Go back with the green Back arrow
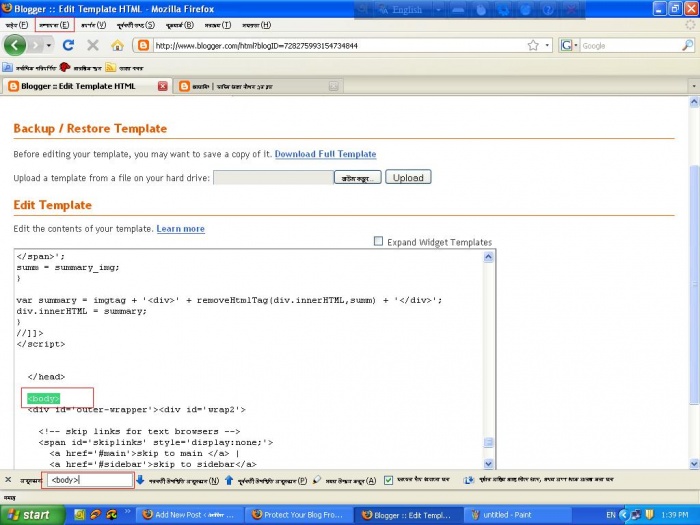Image resolution: width=700 pixels, height=525 pixels. click(x=15, y=45)
